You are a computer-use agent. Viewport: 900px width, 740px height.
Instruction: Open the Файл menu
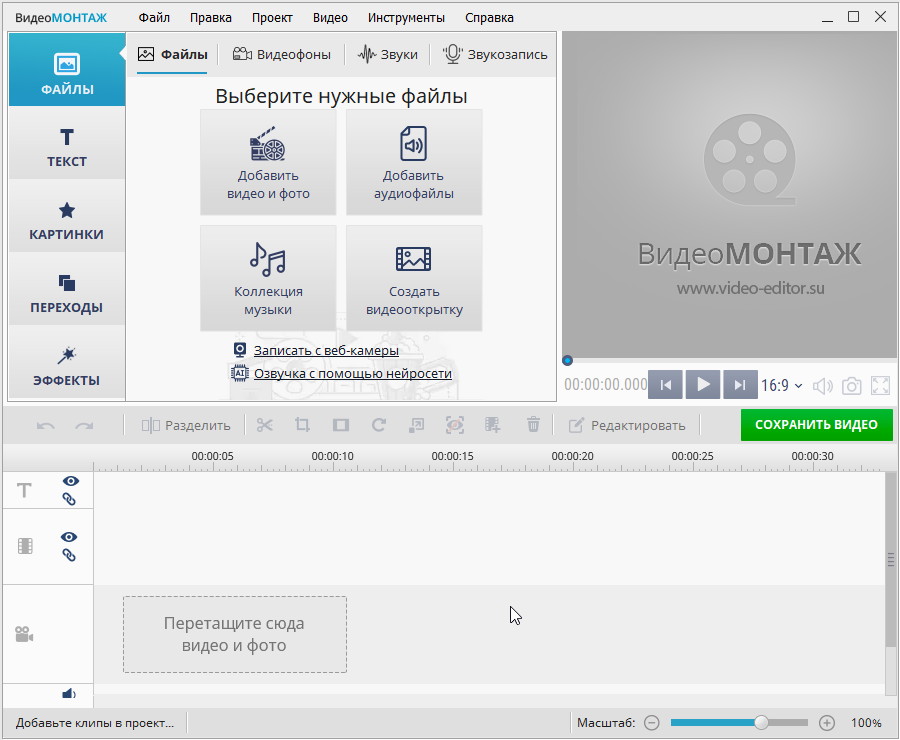point(154,18)
